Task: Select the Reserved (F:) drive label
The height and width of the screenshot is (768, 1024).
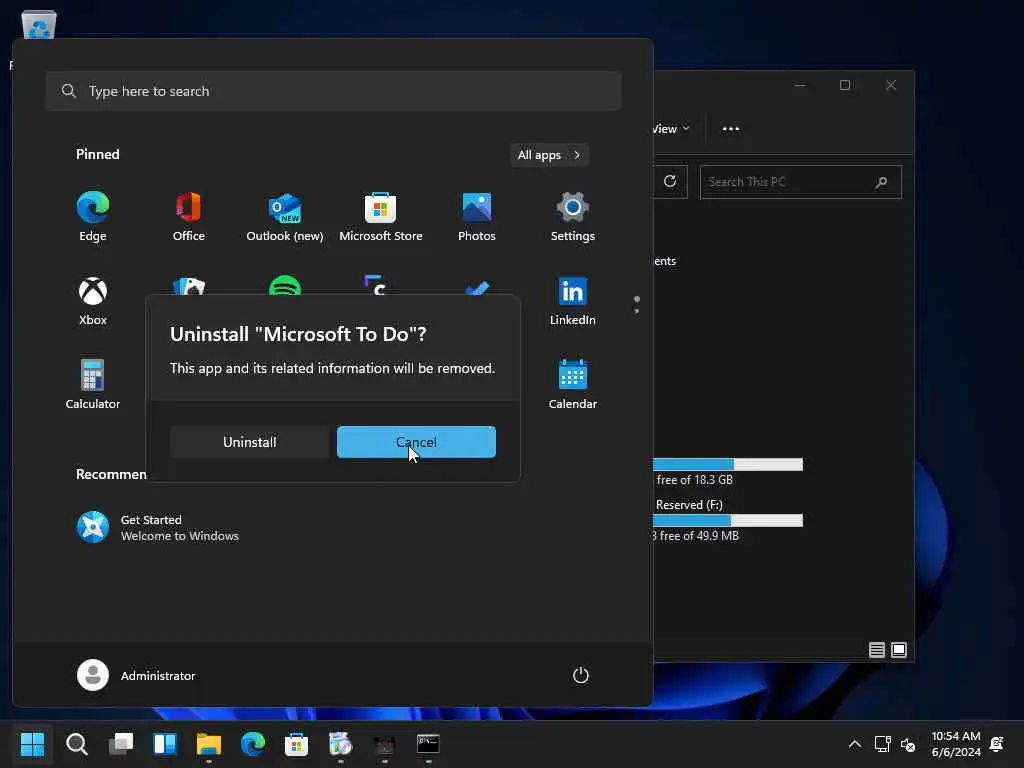Action: [x=689, y=505]
